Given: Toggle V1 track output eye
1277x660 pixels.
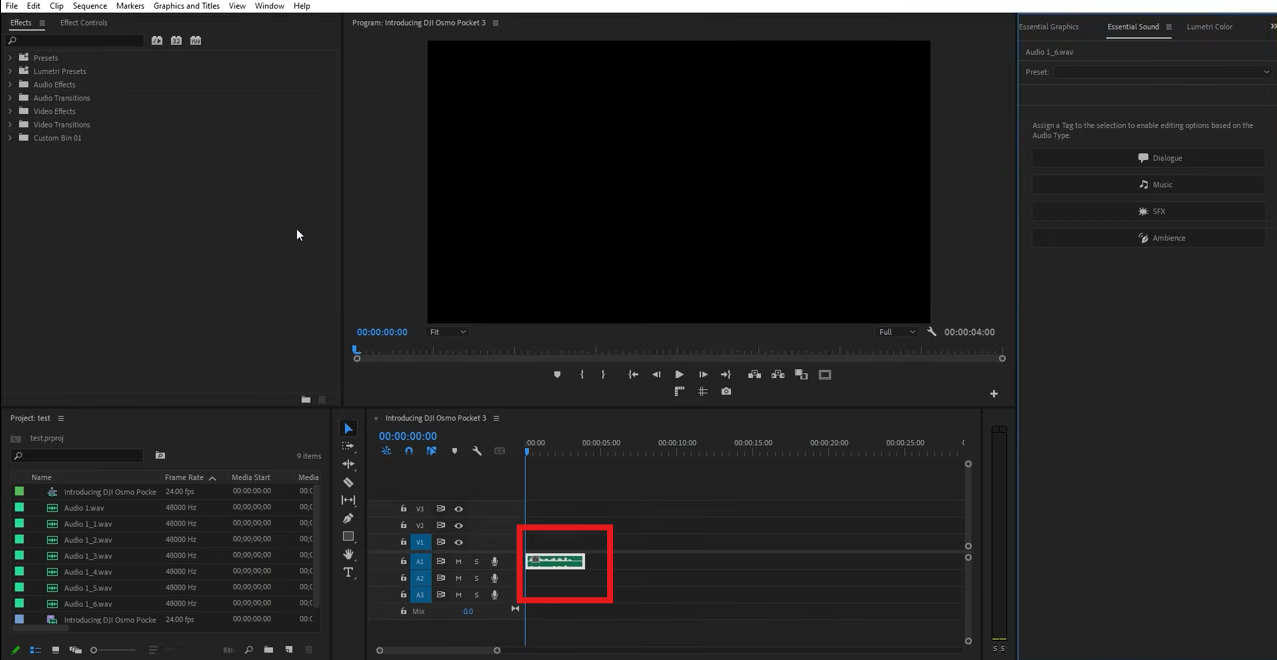Looking at the screenshot, I should pos(459,543).
